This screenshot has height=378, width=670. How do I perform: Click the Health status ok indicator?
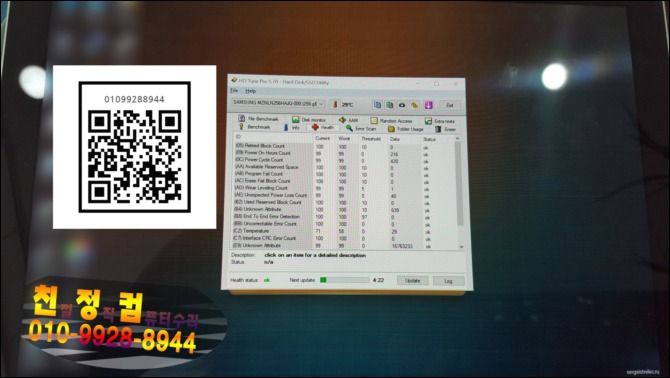pyautogui.click(x=267, y=280)
